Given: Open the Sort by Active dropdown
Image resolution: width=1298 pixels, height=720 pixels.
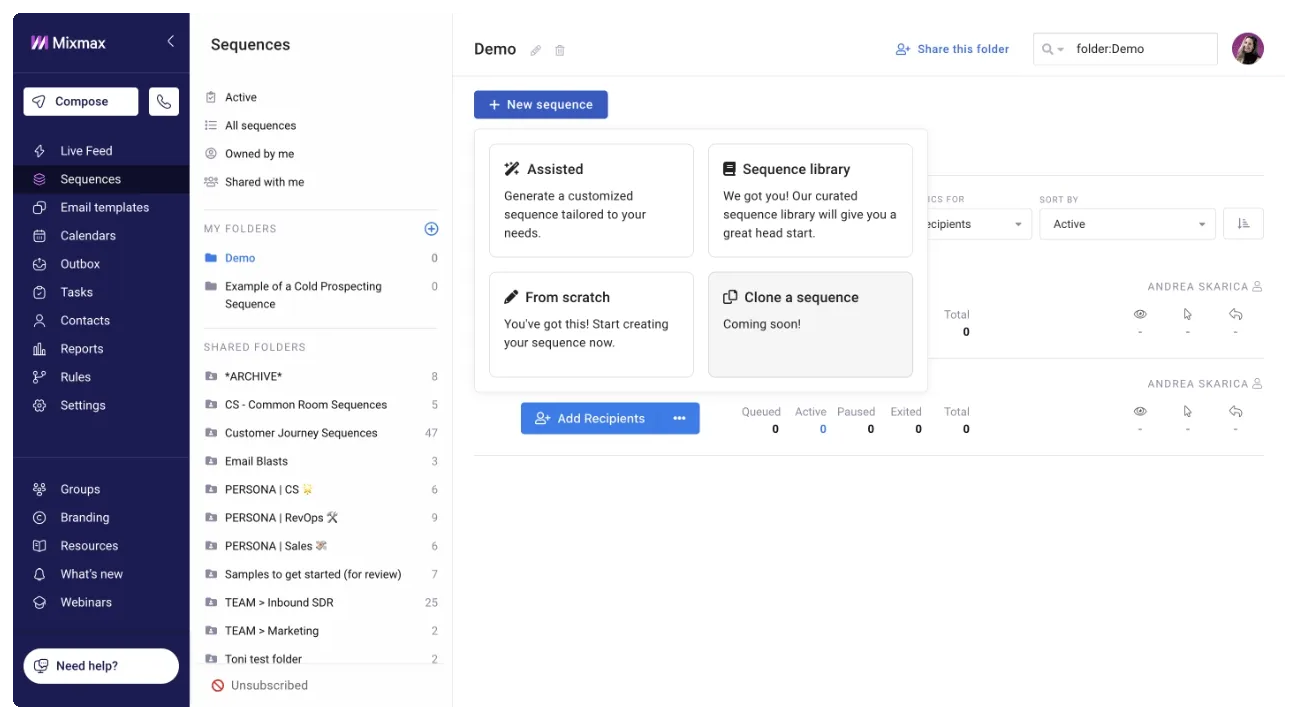Looking at the screenshot, I should click(1127, 224).
